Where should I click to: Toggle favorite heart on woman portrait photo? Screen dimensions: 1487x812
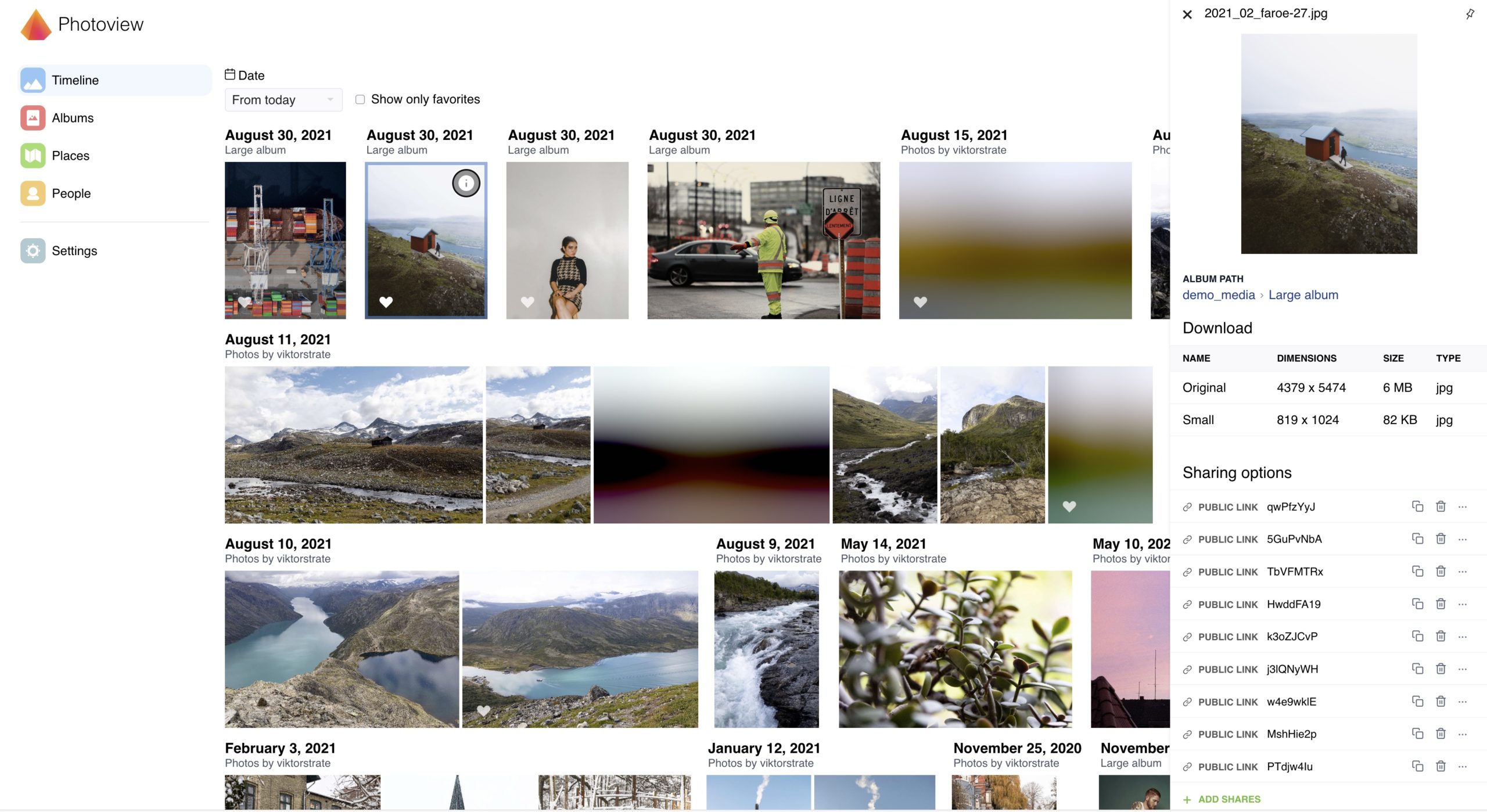[527, 302]
